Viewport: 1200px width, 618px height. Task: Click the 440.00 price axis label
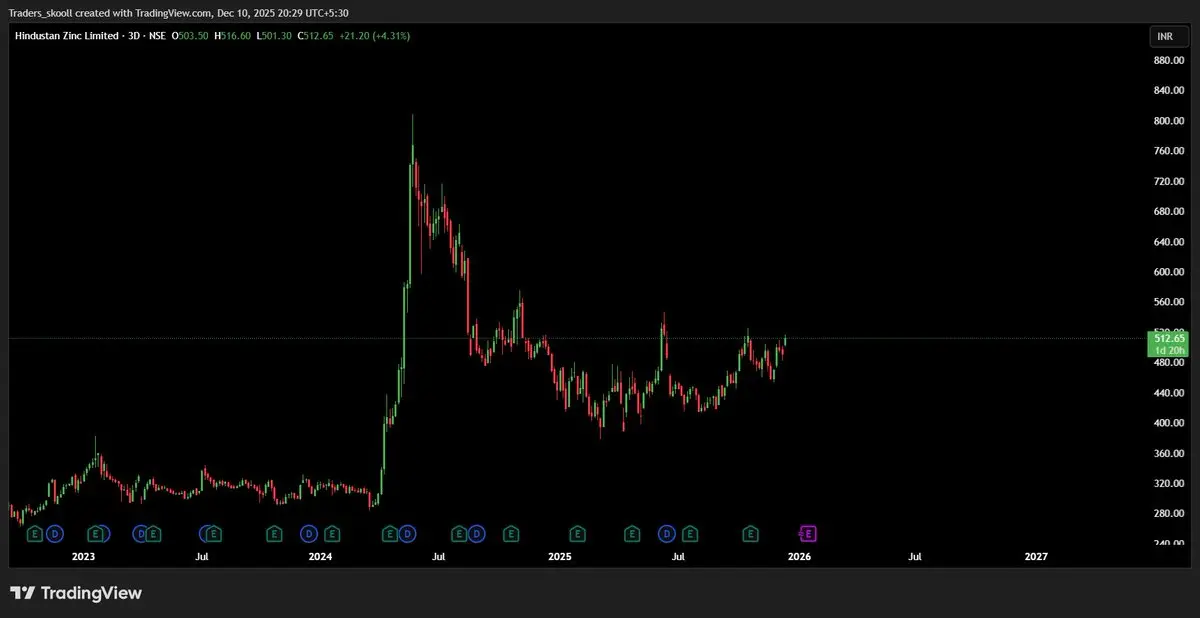pyautogui.click(x=1169, y=393)
